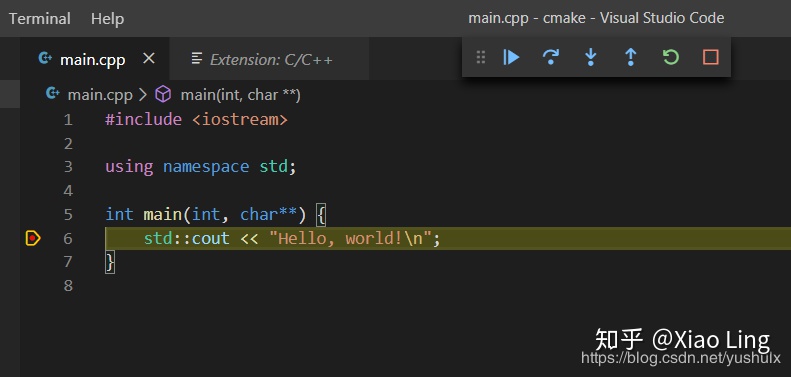791x377 pixels.
Task: Click line number 3 in gutter
Action: [x=68, y=167]
